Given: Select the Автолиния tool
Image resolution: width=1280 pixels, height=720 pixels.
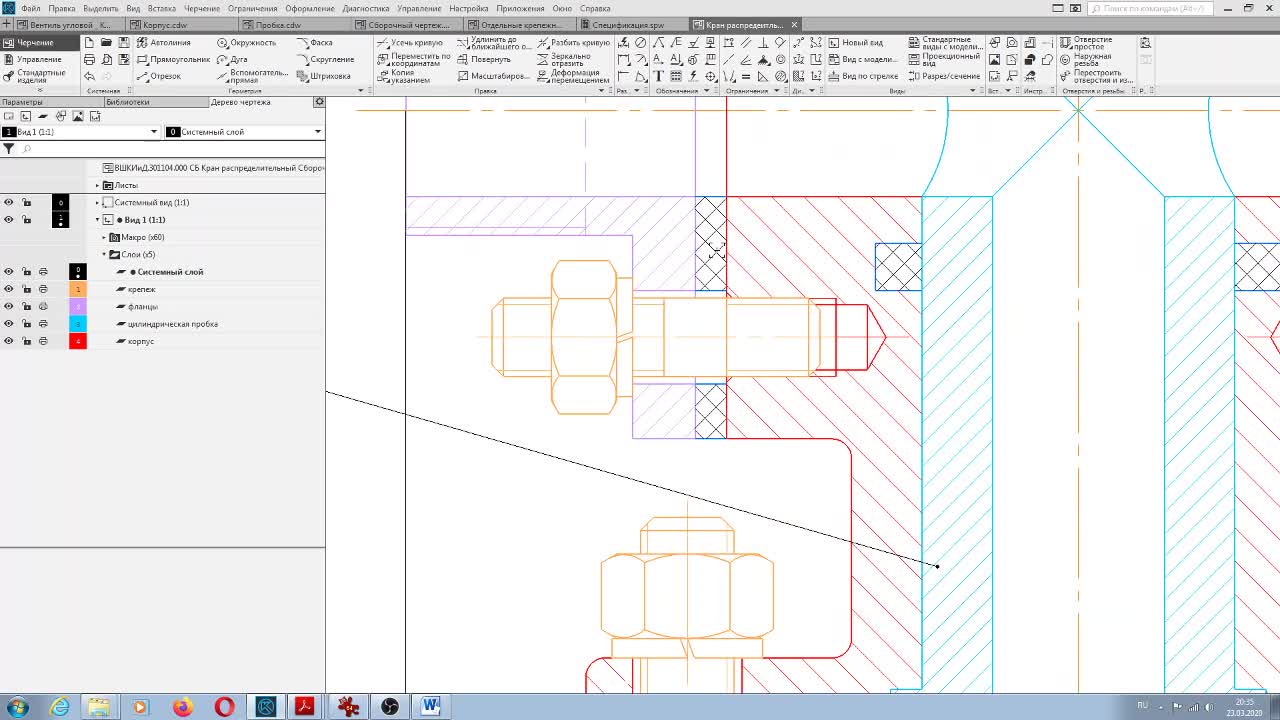Looking at the screenshot, I should [x=163, y=43].
